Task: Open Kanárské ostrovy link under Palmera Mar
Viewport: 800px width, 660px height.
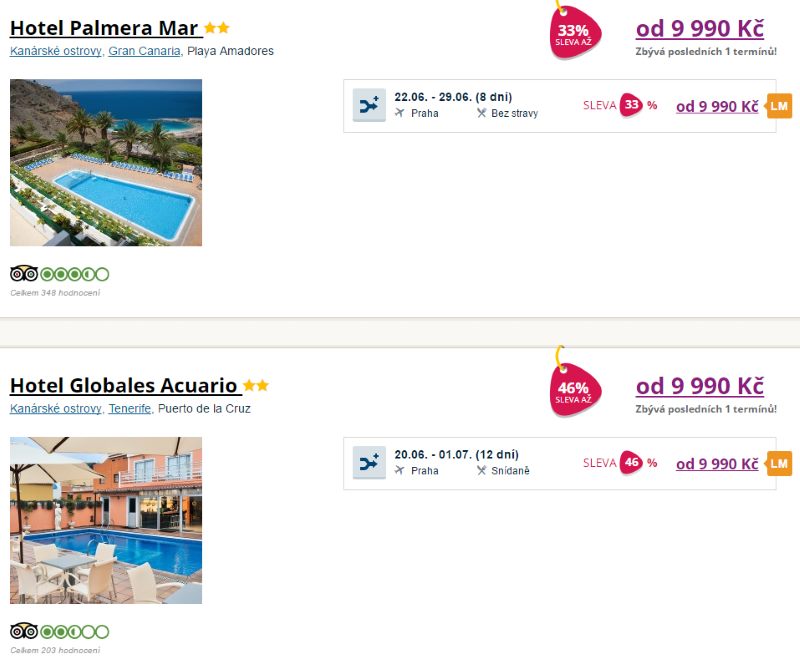Action: click(55, 51)
